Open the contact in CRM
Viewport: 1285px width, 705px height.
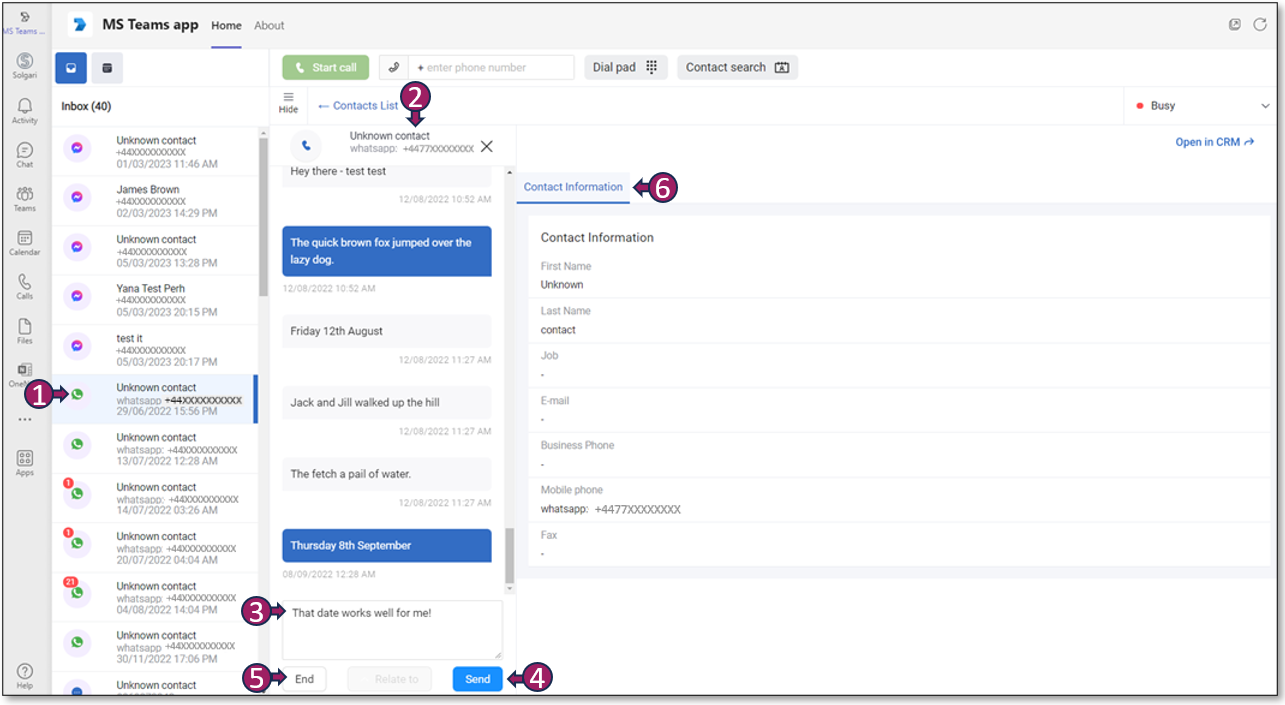click(1213, 141)
